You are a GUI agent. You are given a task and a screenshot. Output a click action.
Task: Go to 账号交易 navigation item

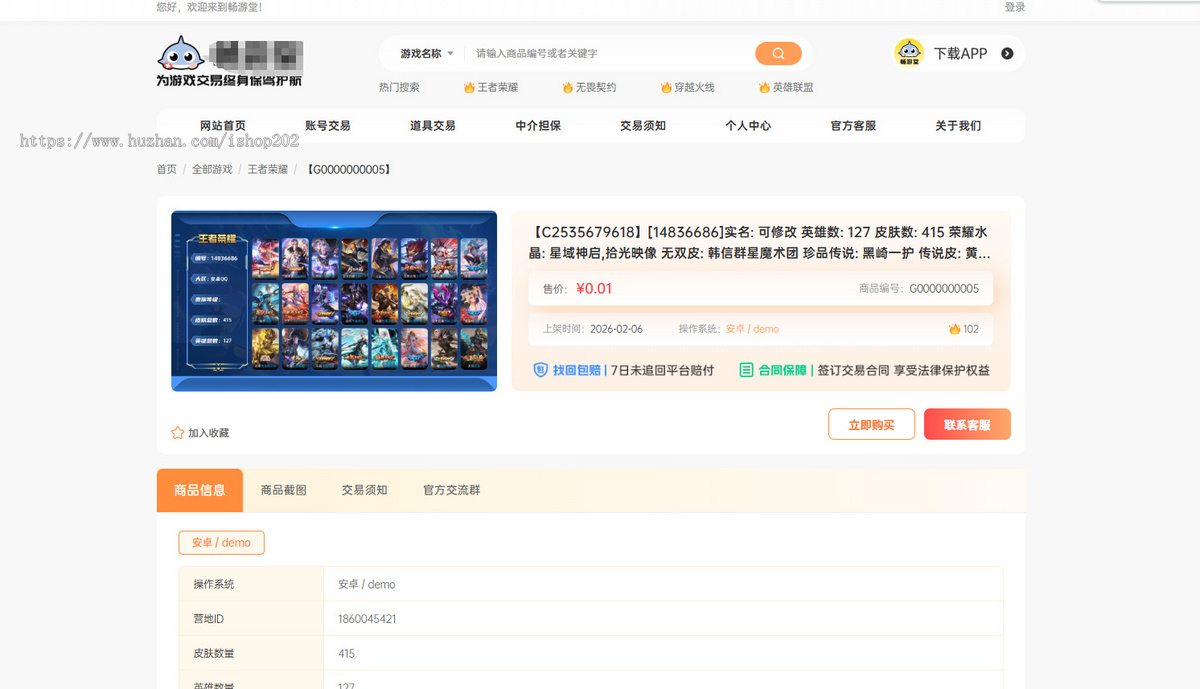[x=328, y=126]
